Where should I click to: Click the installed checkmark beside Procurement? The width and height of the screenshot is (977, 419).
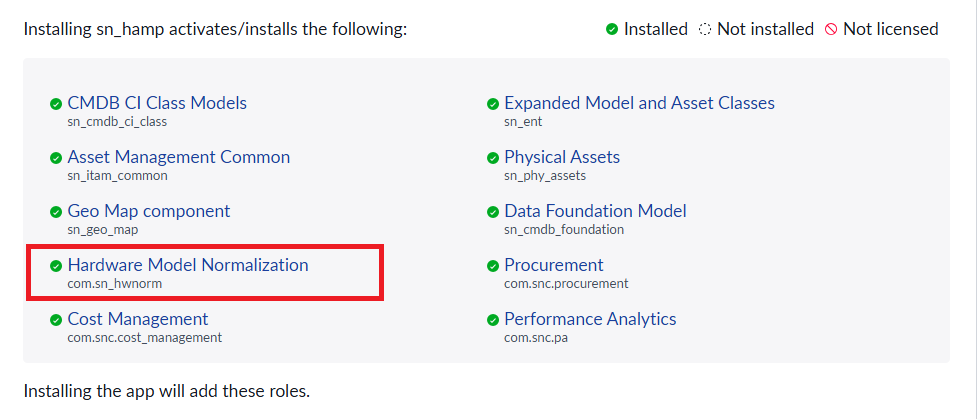click(x=493, y=266)
